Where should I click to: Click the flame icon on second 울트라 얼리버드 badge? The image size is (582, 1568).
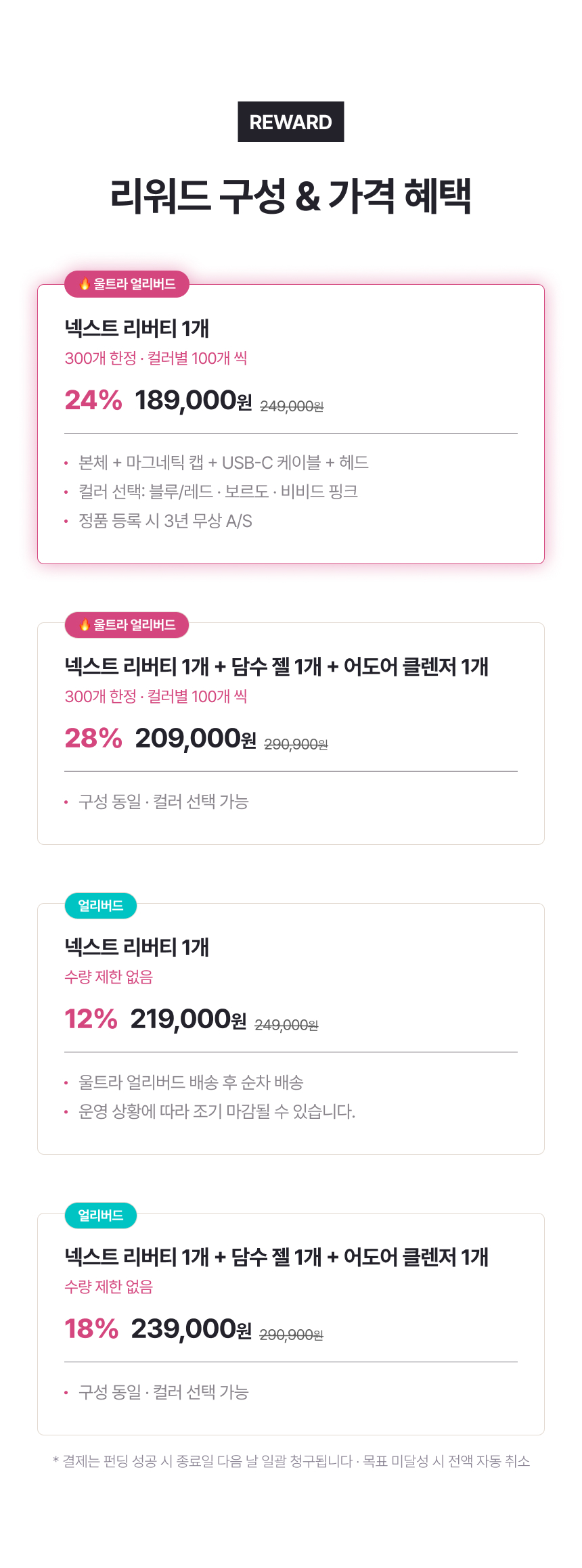(x=85, y=624)
